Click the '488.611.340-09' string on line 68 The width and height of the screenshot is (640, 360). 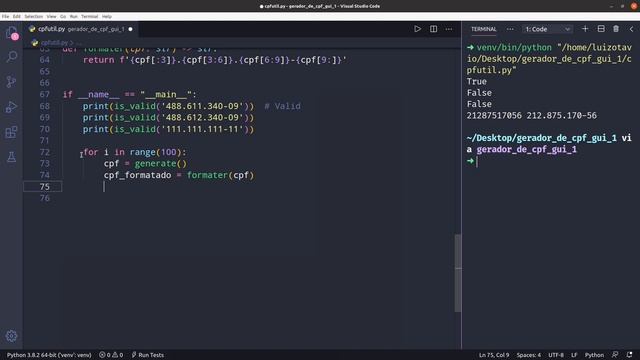pyautogui.click(x=202, y=106)
